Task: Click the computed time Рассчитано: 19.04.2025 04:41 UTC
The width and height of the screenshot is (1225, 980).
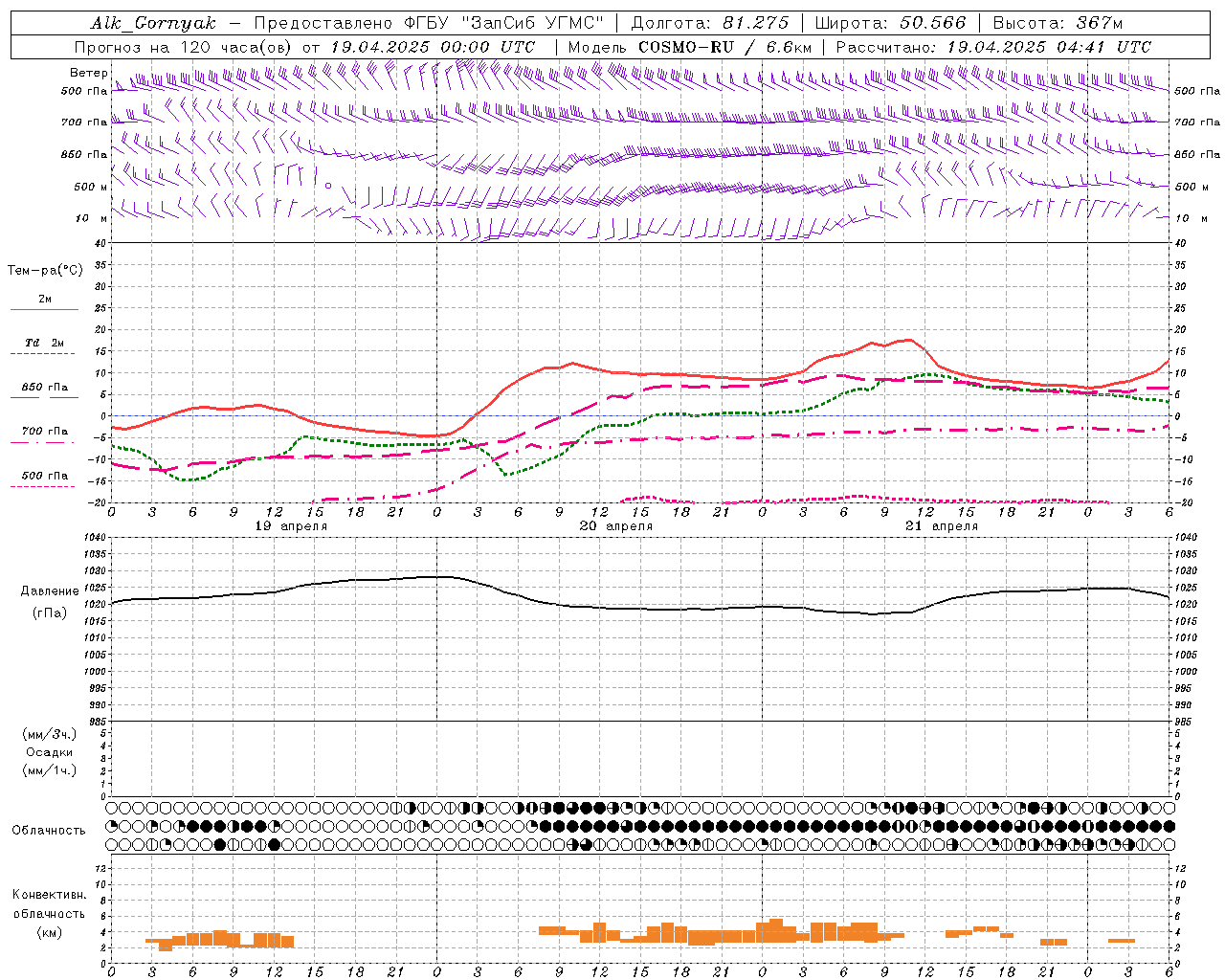Action: tap(993, 47)
